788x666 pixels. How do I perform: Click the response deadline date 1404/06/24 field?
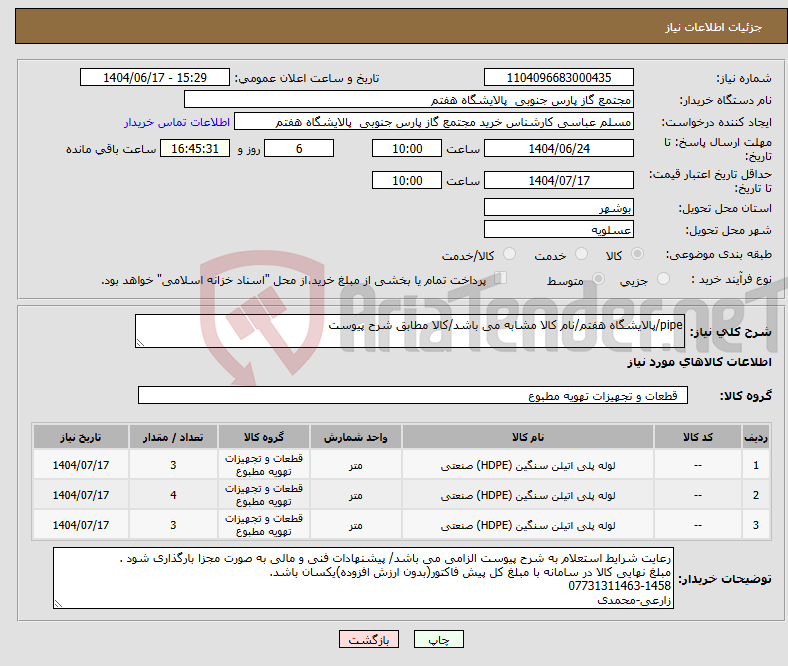pyautogui.click(x=558, y=148)
